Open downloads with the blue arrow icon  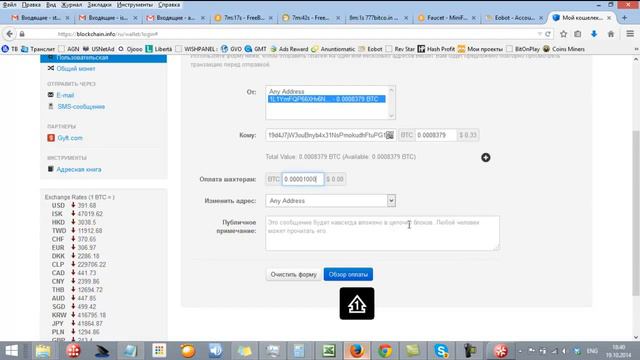[594, 34]
